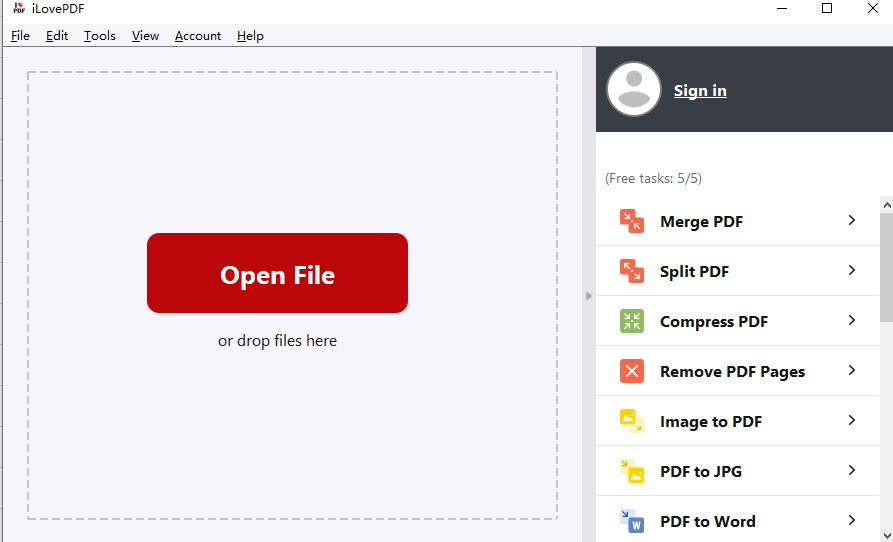Select the Image to PDF label
This screenshot has width=893, height=542.
[x=711, y=422]
